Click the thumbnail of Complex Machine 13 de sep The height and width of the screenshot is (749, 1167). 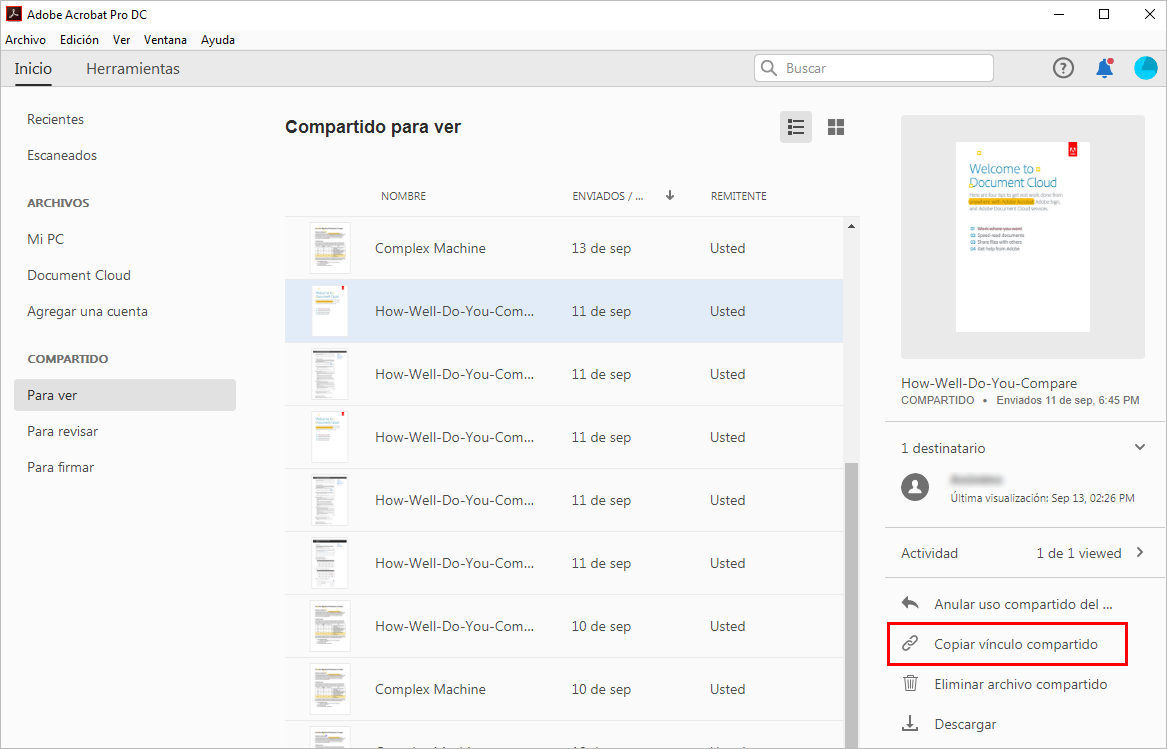pos(330,248)
